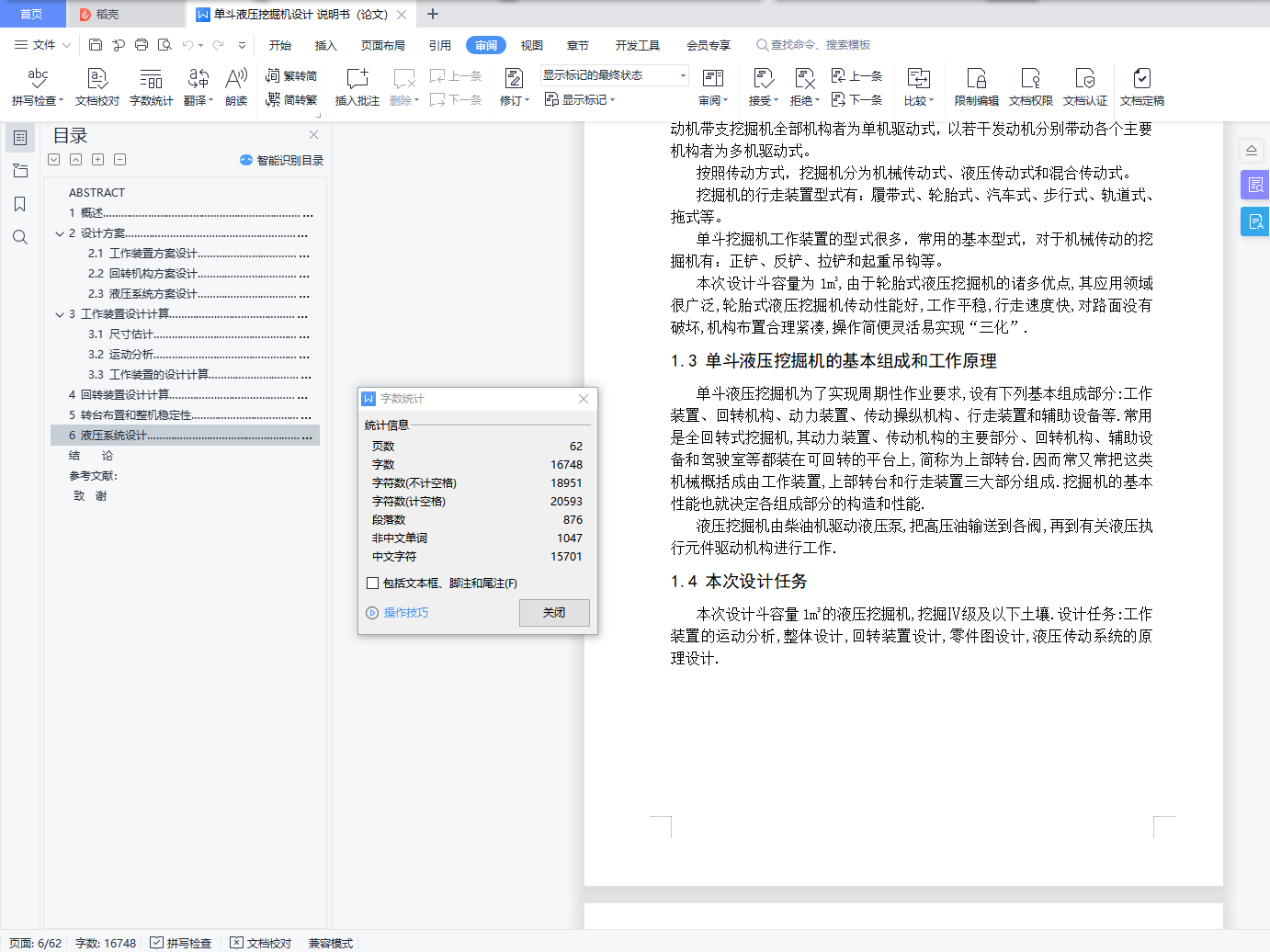Go to previous revision 上一条 beside 拒绝
Viewport: 1270px width, 952px height.
856,76
